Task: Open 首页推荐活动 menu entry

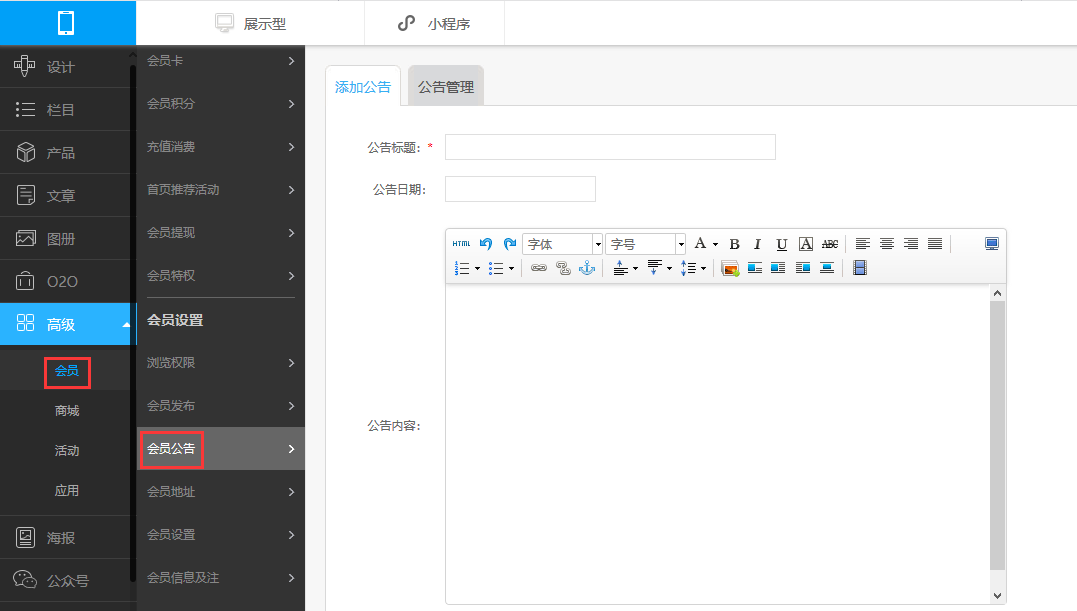Action: click(x=220, y=189)
